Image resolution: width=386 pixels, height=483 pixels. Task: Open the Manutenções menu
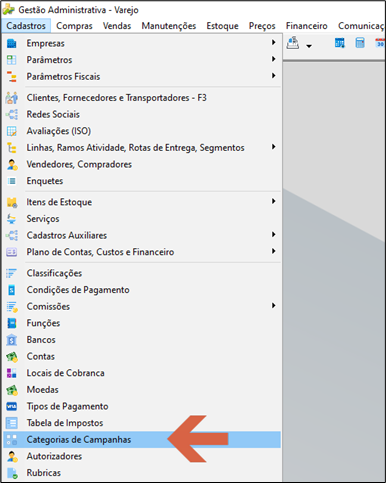169,26
